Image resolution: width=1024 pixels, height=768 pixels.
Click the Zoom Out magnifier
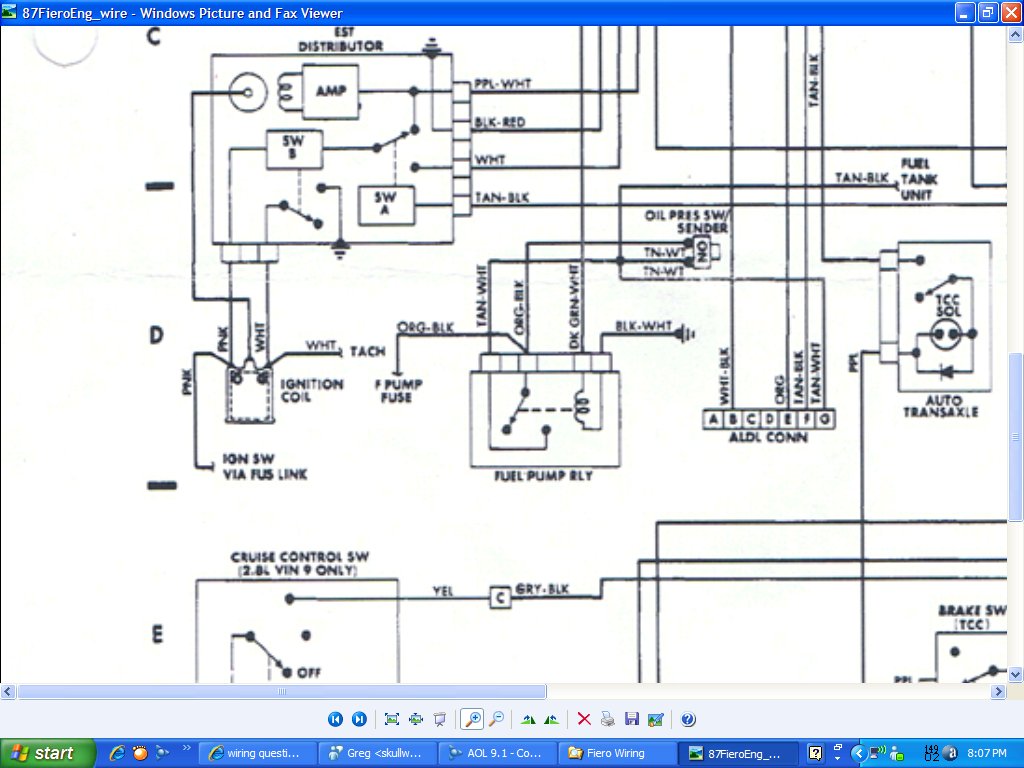pyautogui.click(x=497, y=719)
